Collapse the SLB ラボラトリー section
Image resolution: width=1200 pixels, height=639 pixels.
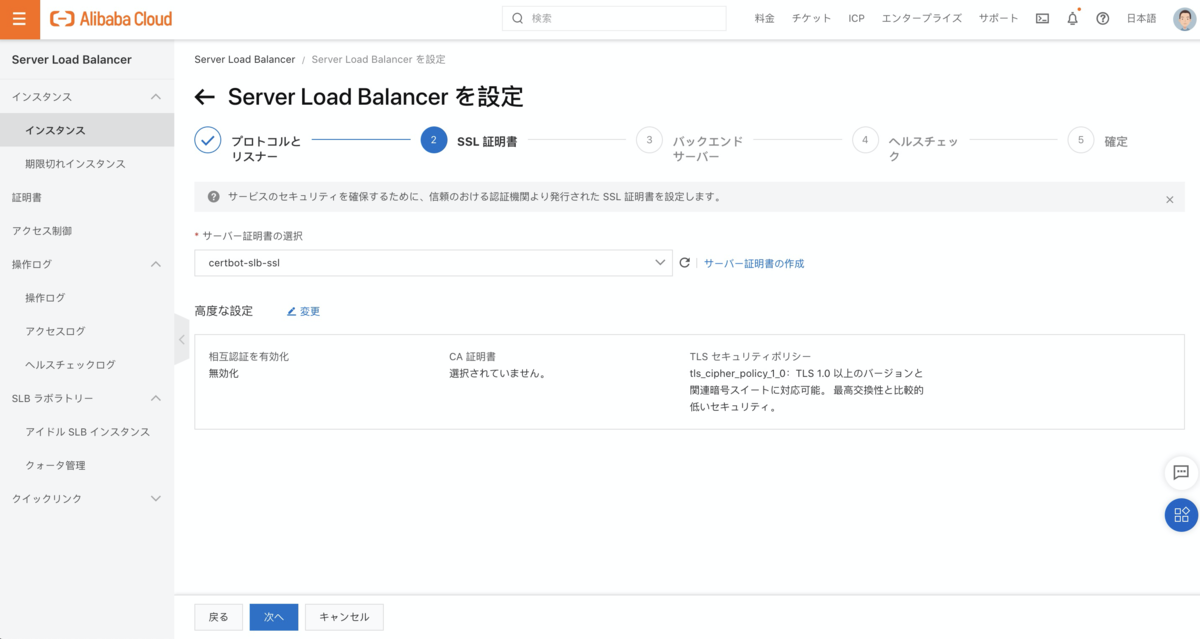coord(155,398)
